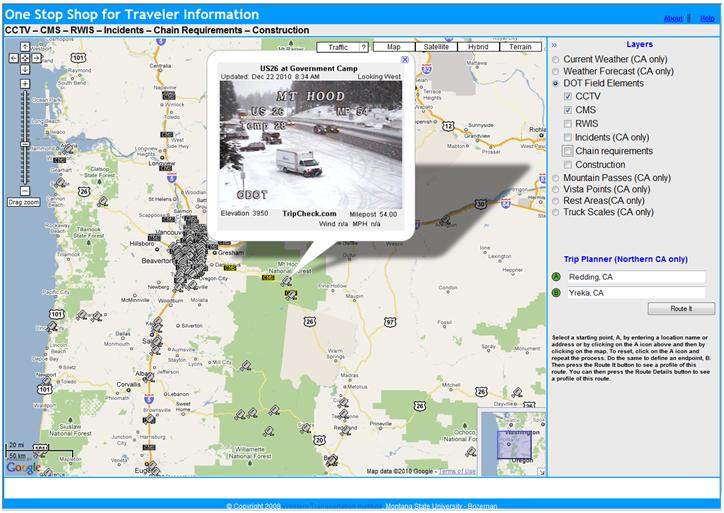Toggle the Traffic map overlay

(338, 47)
